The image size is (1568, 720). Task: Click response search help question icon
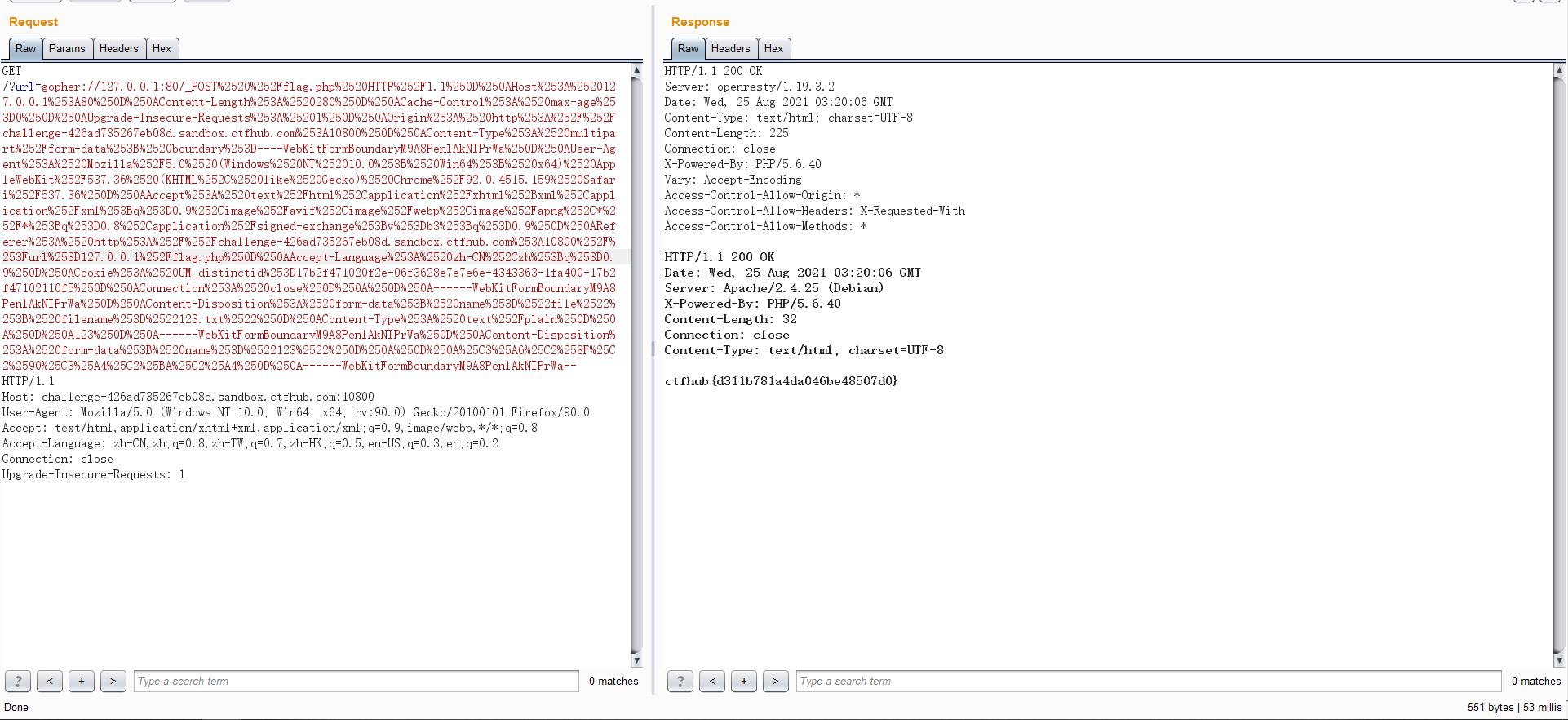tap(680, 681)
